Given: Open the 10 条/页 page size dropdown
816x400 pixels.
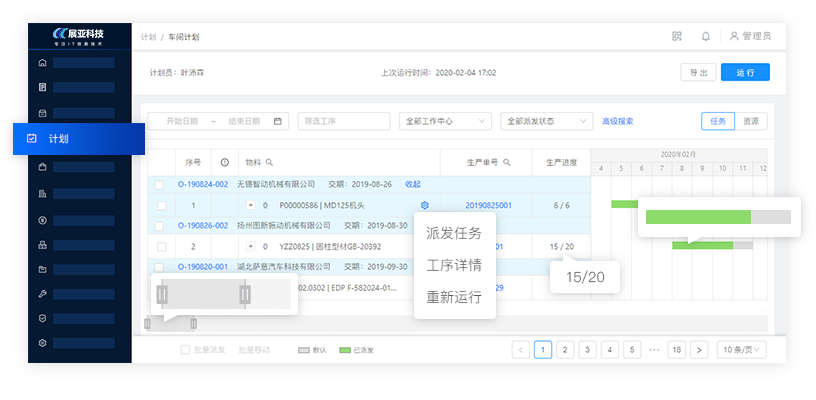Looking at the screenshot, I should 742,350.
